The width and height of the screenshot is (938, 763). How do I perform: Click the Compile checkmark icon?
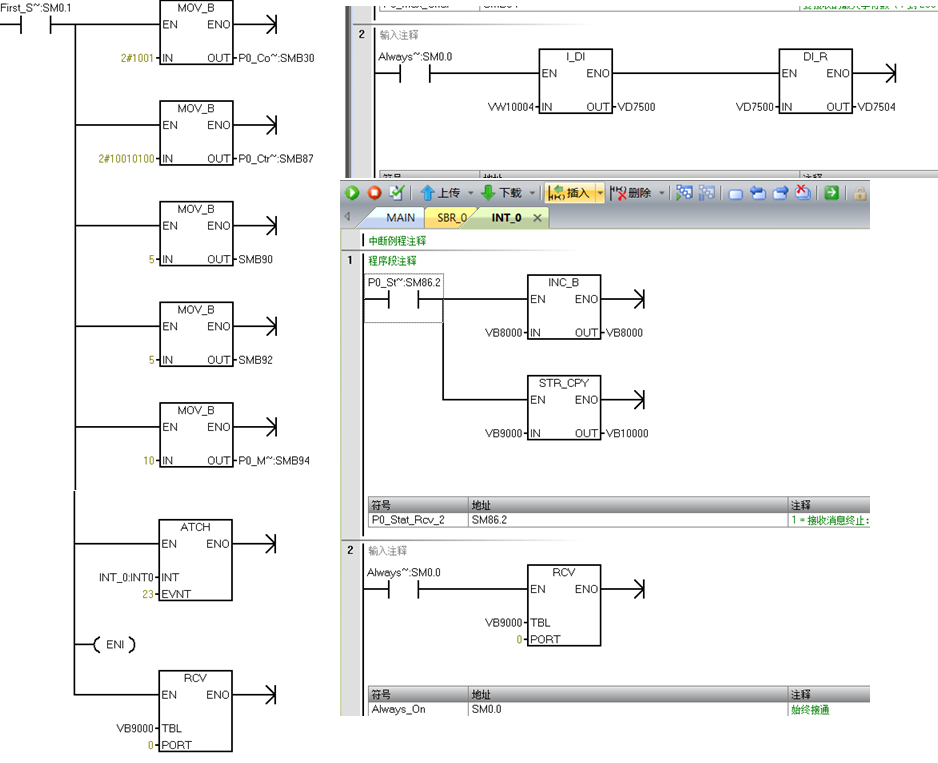tap(397, 193)
